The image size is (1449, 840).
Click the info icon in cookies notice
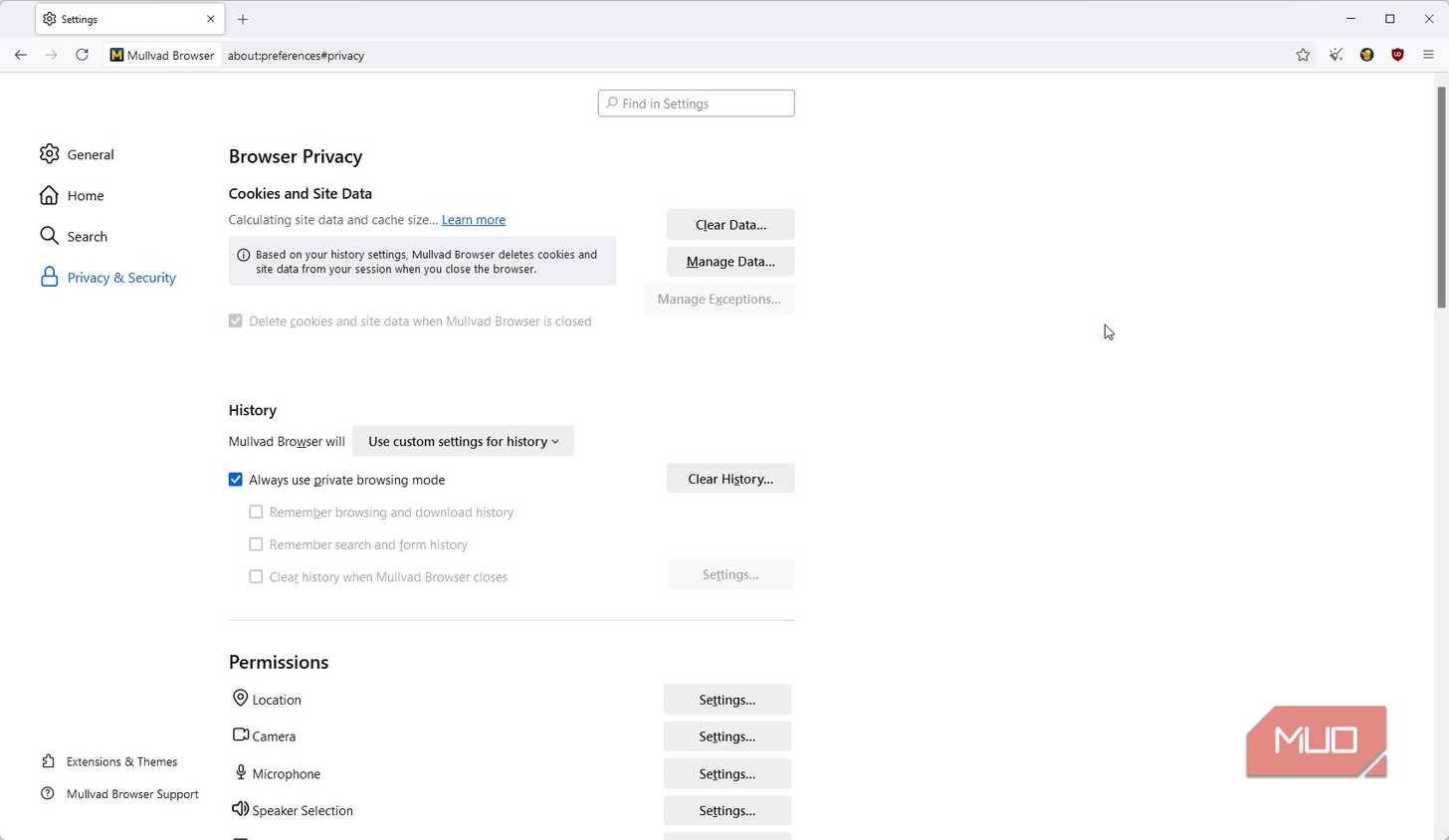click(243, 255)
